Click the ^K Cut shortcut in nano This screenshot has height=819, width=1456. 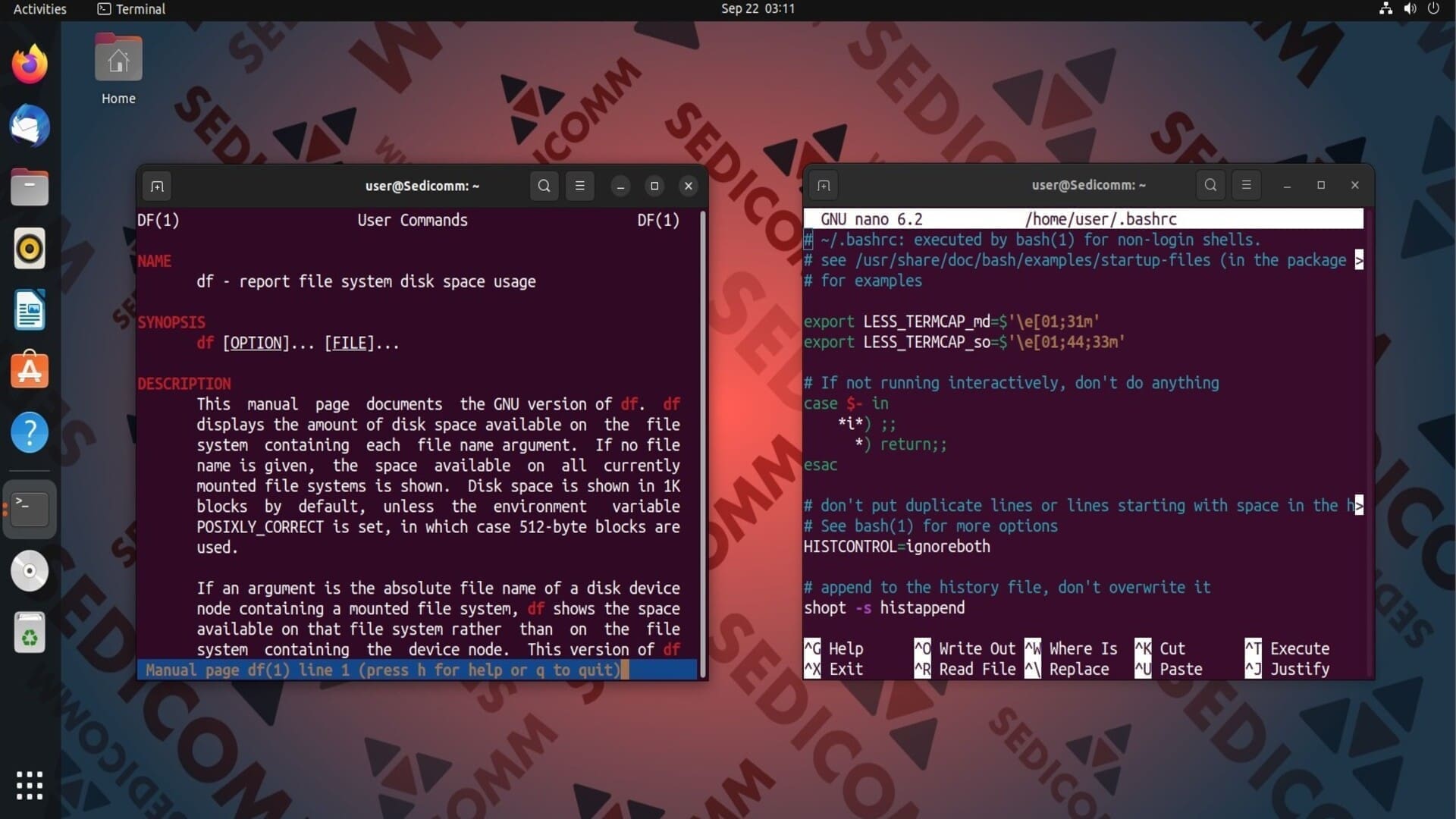1159,649
